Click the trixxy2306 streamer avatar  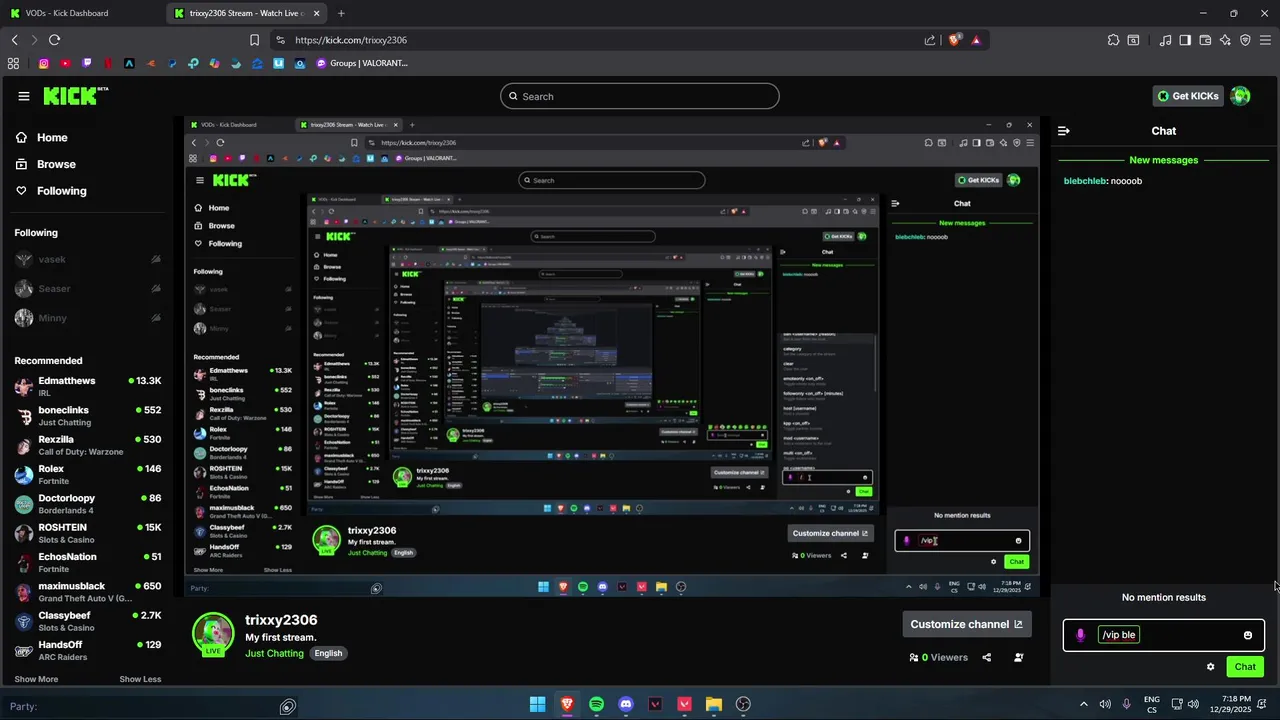(x=212, y=632)
